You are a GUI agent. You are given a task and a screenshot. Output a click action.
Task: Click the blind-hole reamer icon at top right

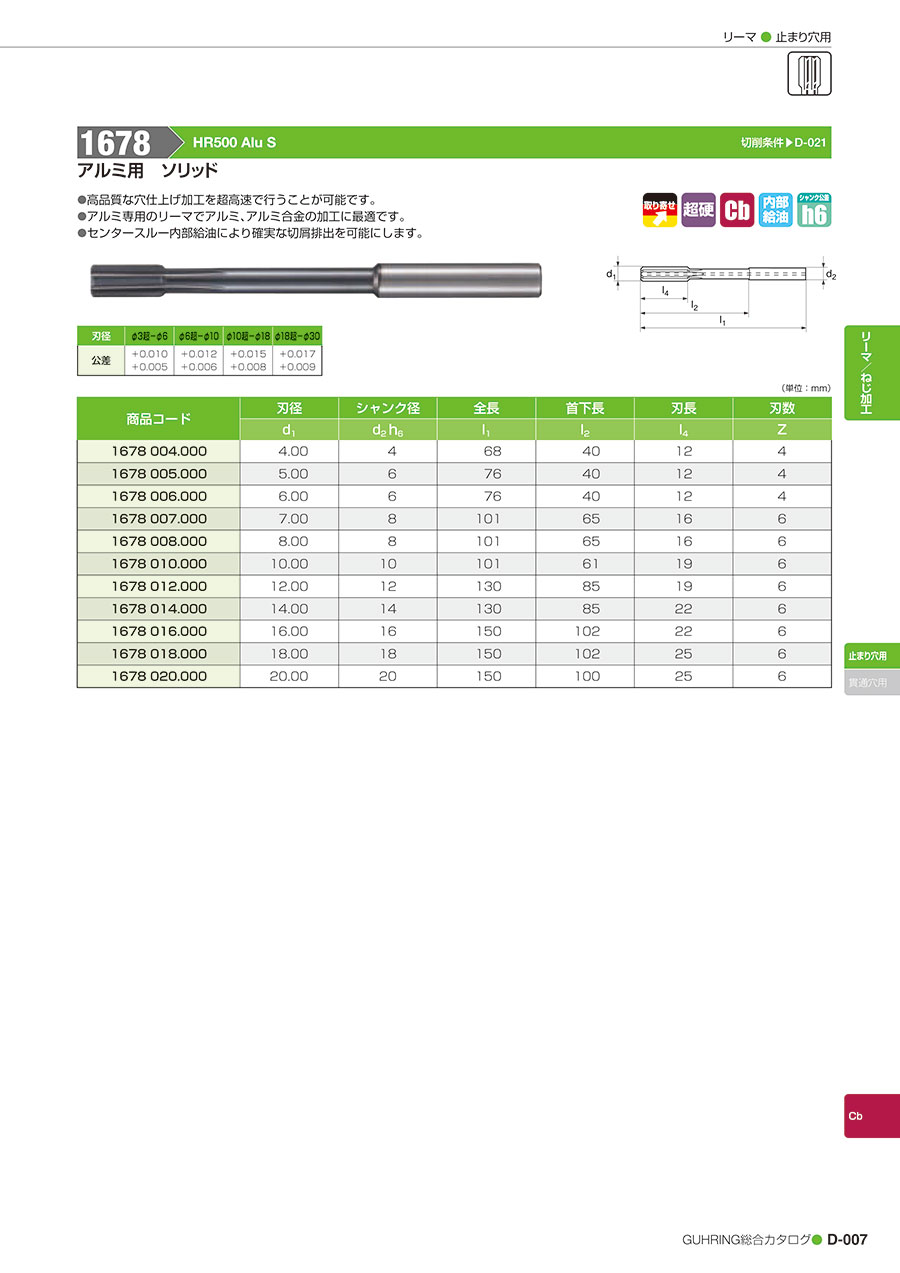click(810, 74)
